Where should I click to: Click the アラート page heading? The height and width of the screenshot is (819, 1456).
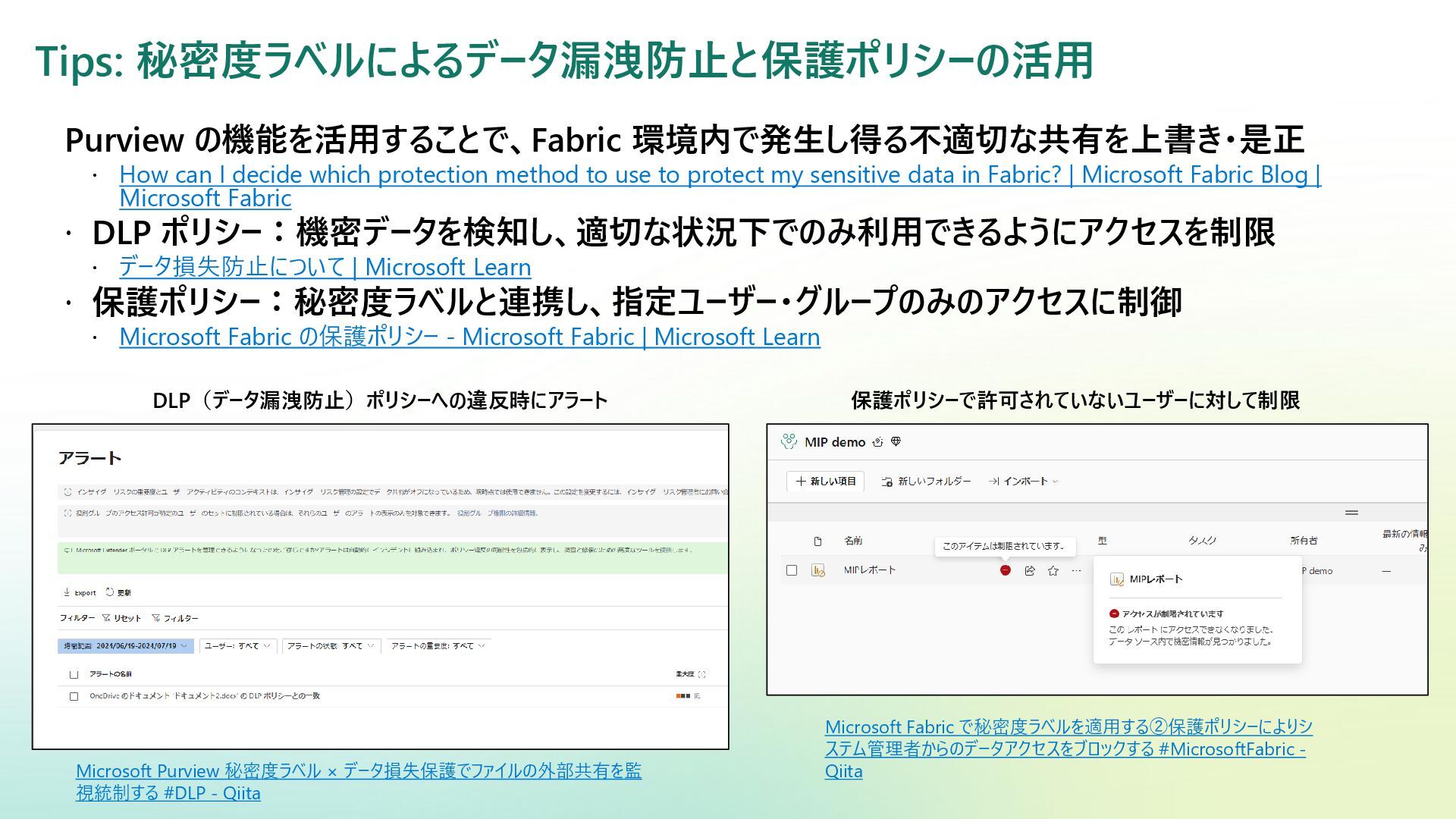[x=89, y=458]
